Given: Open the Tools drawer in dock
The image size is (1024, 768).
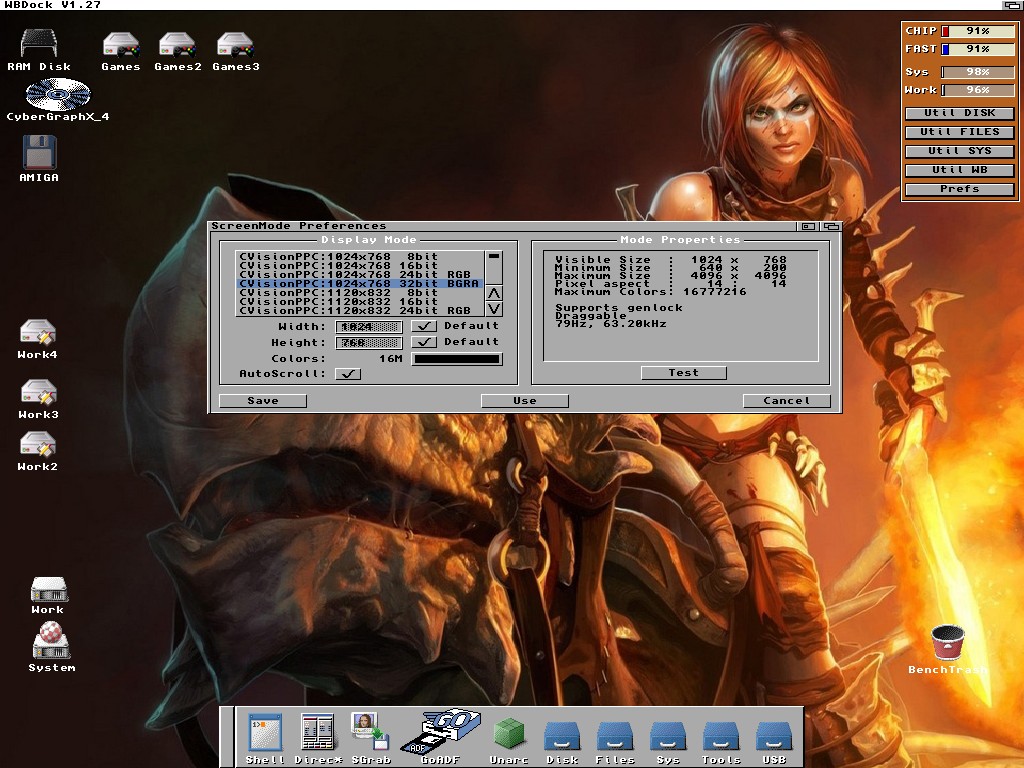Looking at the screenshot, I should tap(721, 737).
